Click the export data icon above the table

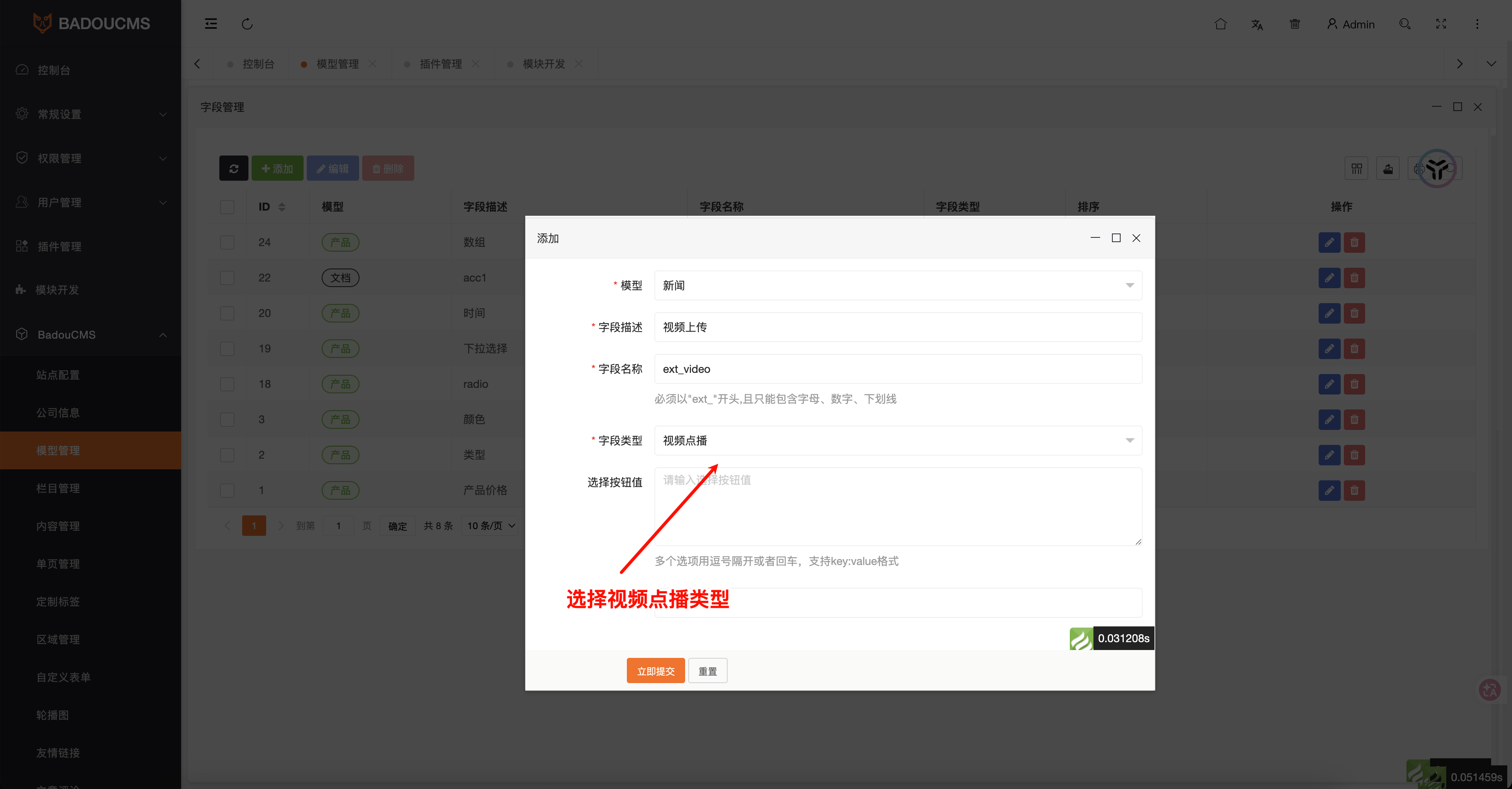pyautogui.click(x=1388, y=169)
